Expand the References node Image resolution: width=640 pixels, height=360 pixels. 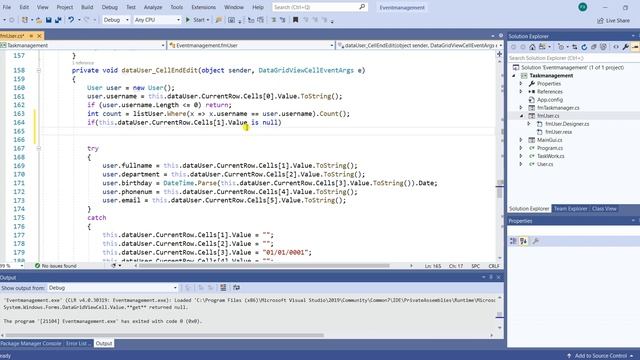521,91
